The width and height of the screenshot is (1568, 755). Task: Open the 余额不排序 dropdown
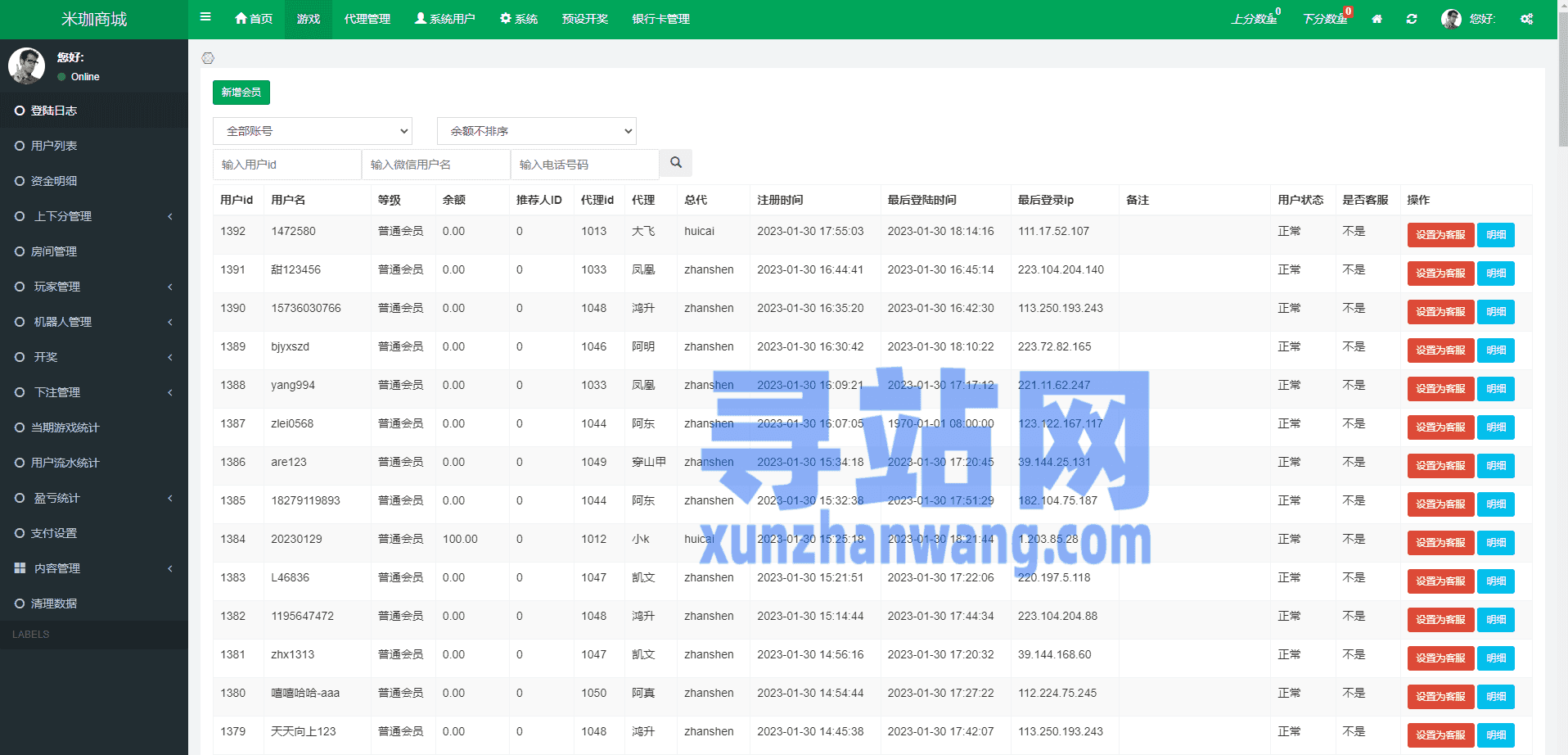point(537,131)
